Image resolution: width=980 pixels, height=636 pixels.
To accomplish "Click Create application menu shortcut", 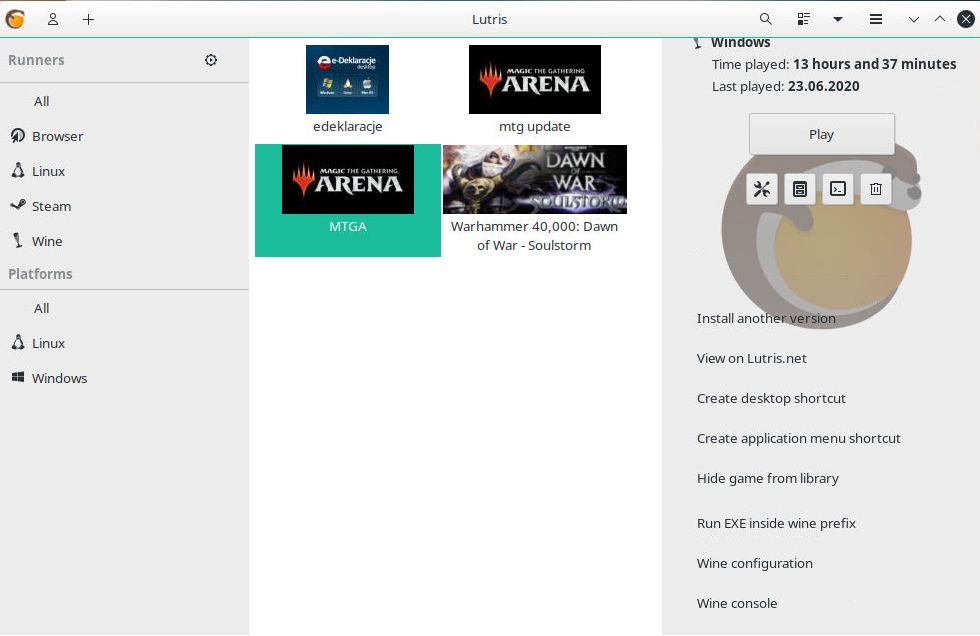I will pos(799,439).
